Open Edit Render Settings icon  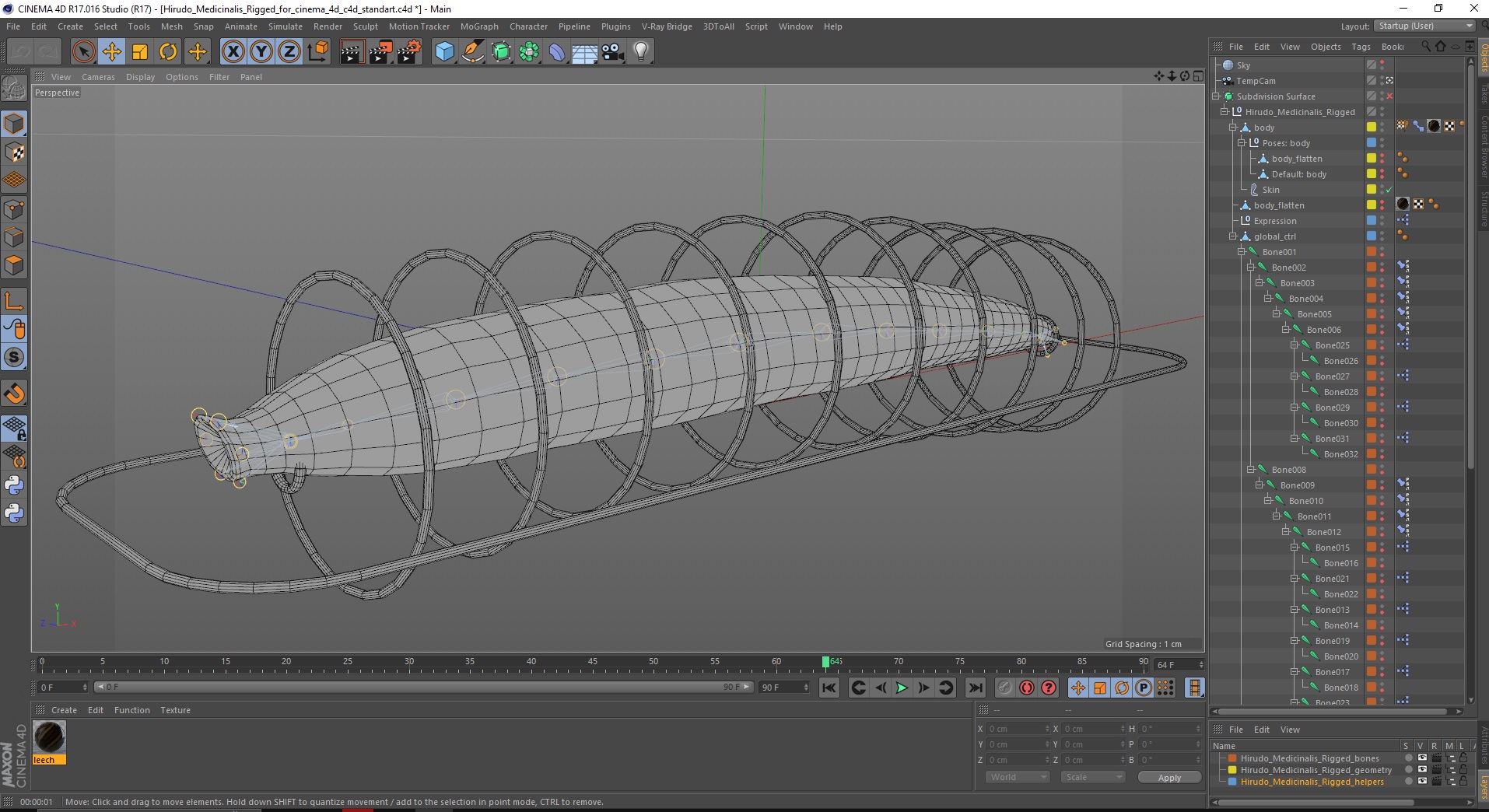(x=409, y=52)
